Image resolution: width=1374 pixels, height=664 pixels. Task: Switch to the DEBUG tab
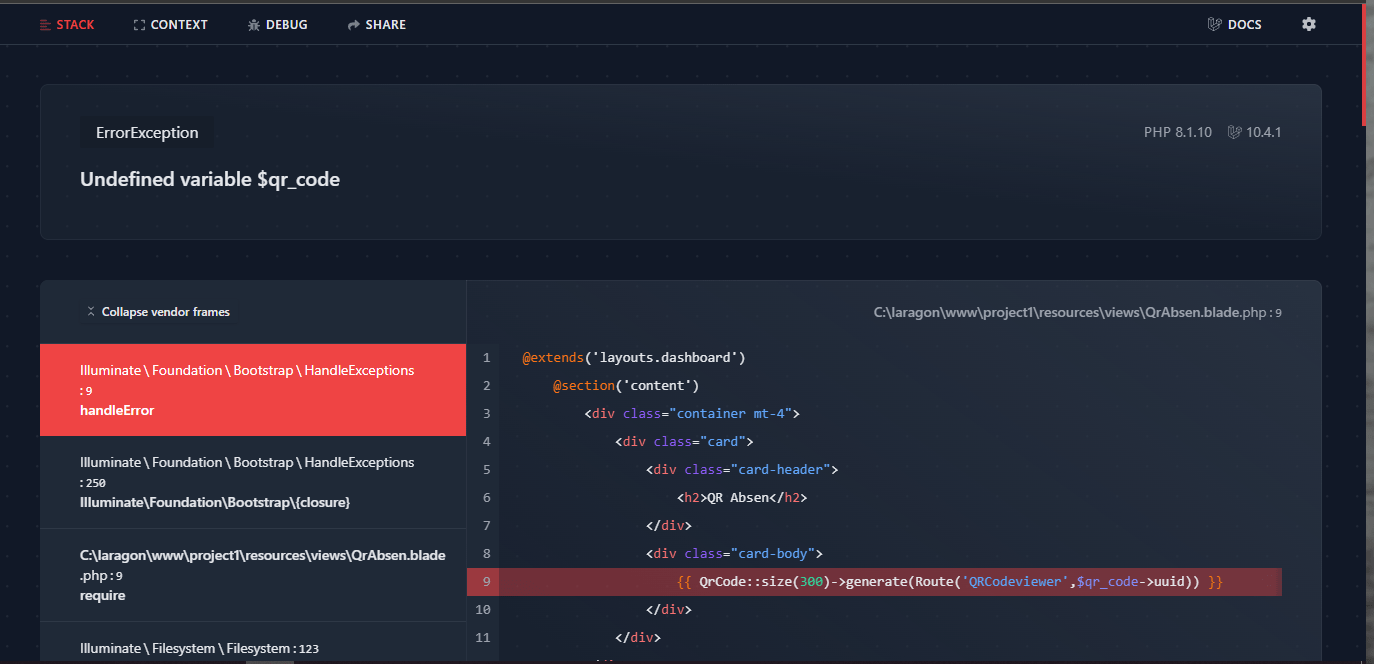[x=287, y=24]
